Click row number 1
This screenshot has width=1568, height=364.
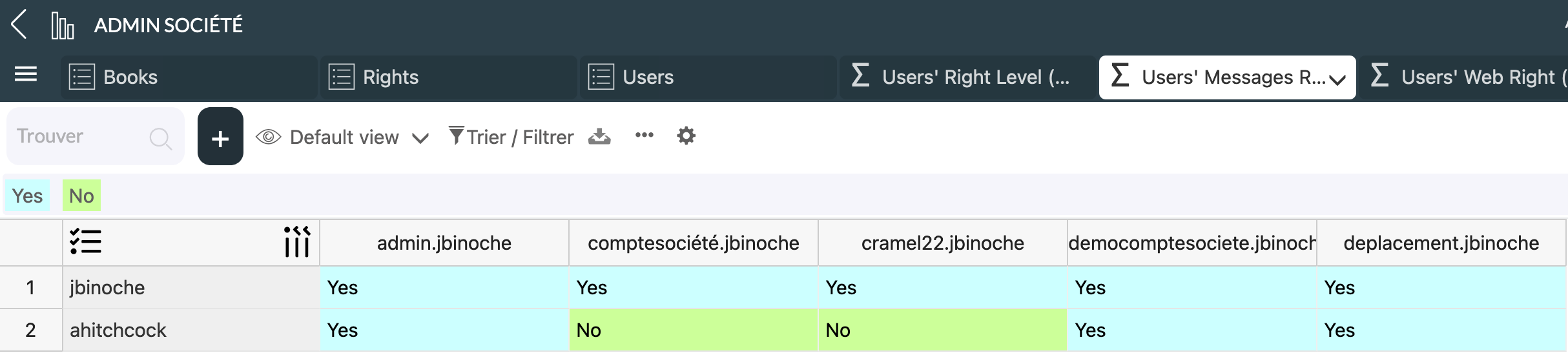(x=31, y=287)
